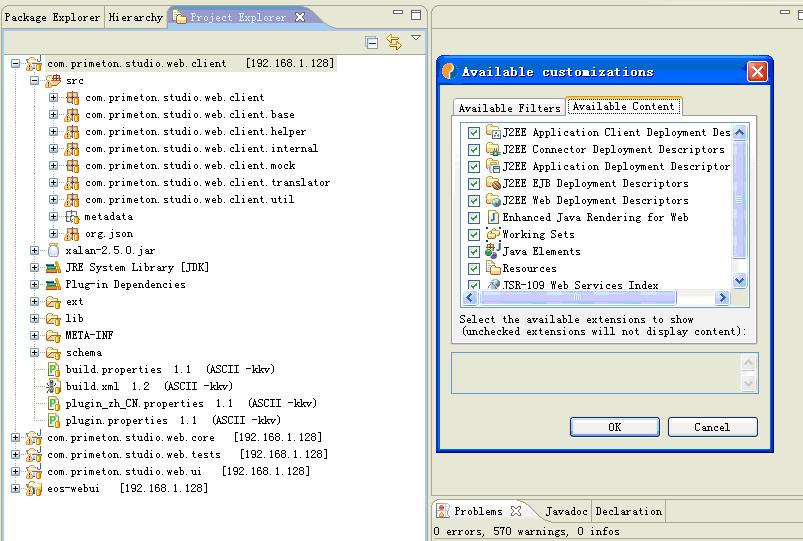Uncheck J2EE Application Client Deployment Descriptors

click(x=474, y=133)
